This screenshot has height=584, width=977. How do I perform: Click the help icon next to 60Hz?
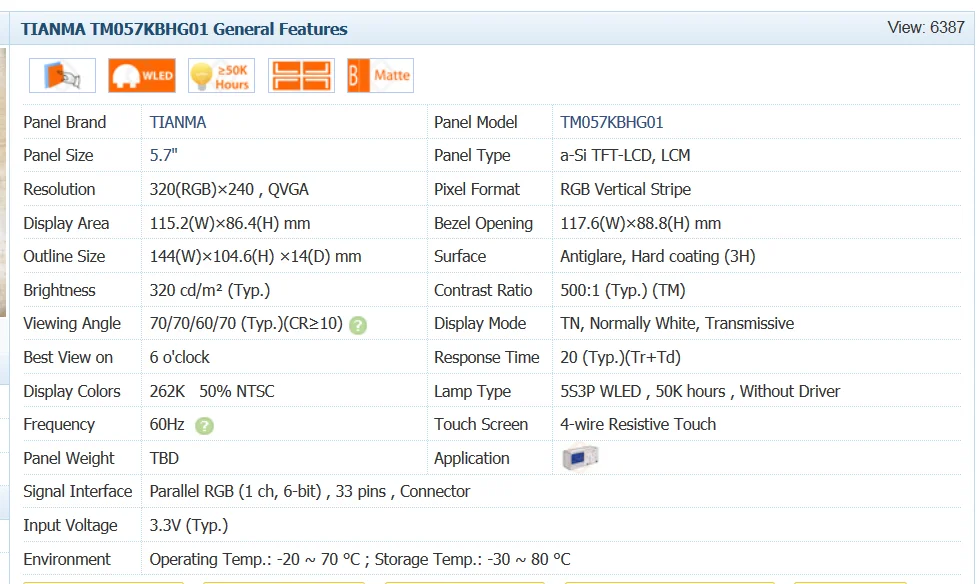coord(204,426)
